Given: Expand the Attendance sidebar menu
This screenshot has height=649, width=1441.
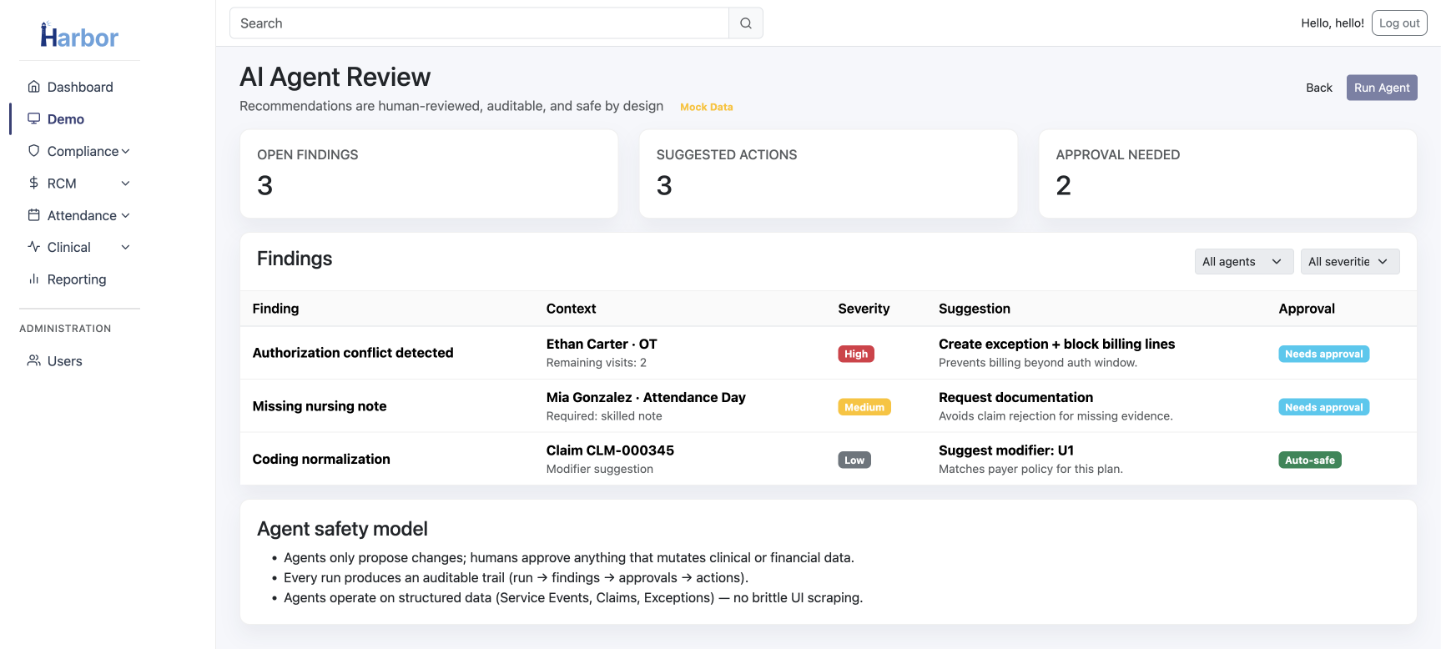Looking at the screenshot, I should tap(126, 214).
